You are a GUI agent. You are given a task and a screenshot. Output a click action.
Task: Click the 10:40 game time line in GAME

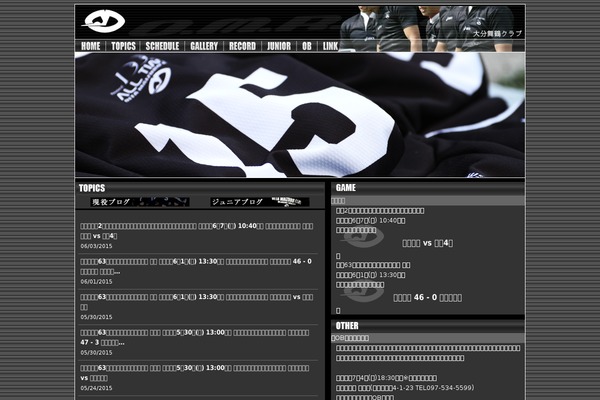coord(370,220)
